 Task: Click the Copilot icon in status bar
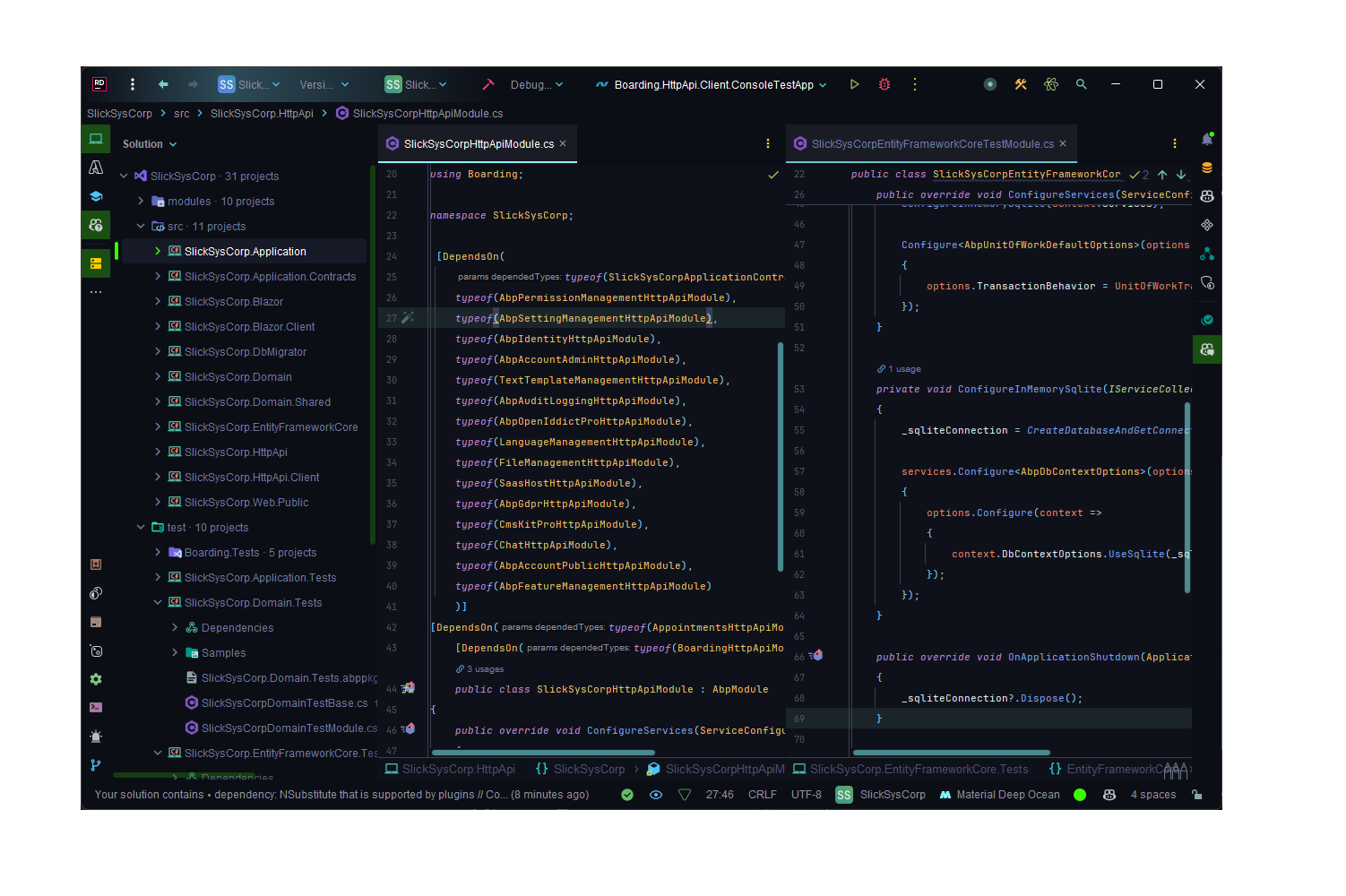point(1109,795)
